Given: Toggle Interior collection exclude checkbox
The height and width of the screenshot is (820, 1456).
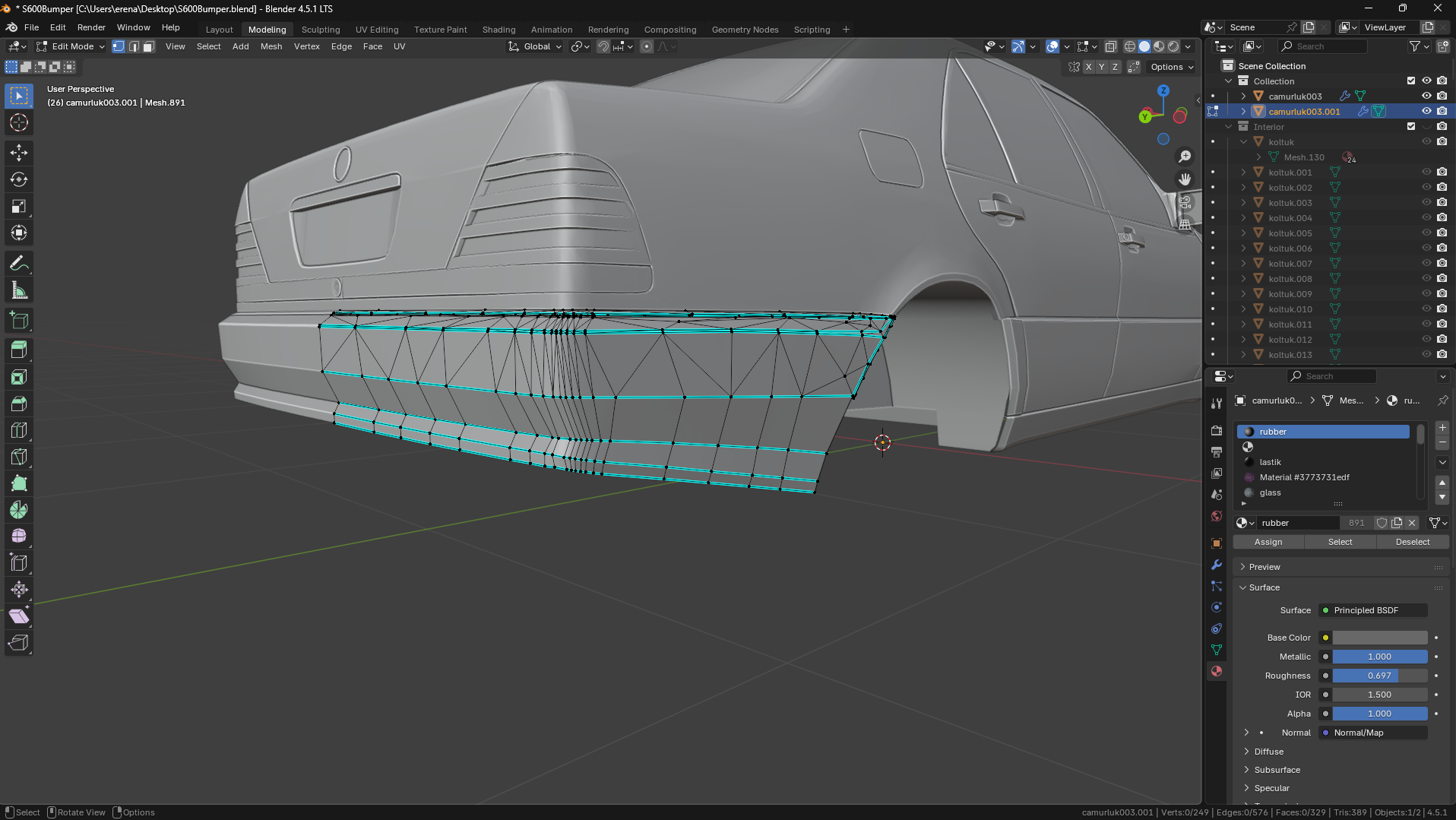Looking at the screenshot, I should [x=1411, y=126].
